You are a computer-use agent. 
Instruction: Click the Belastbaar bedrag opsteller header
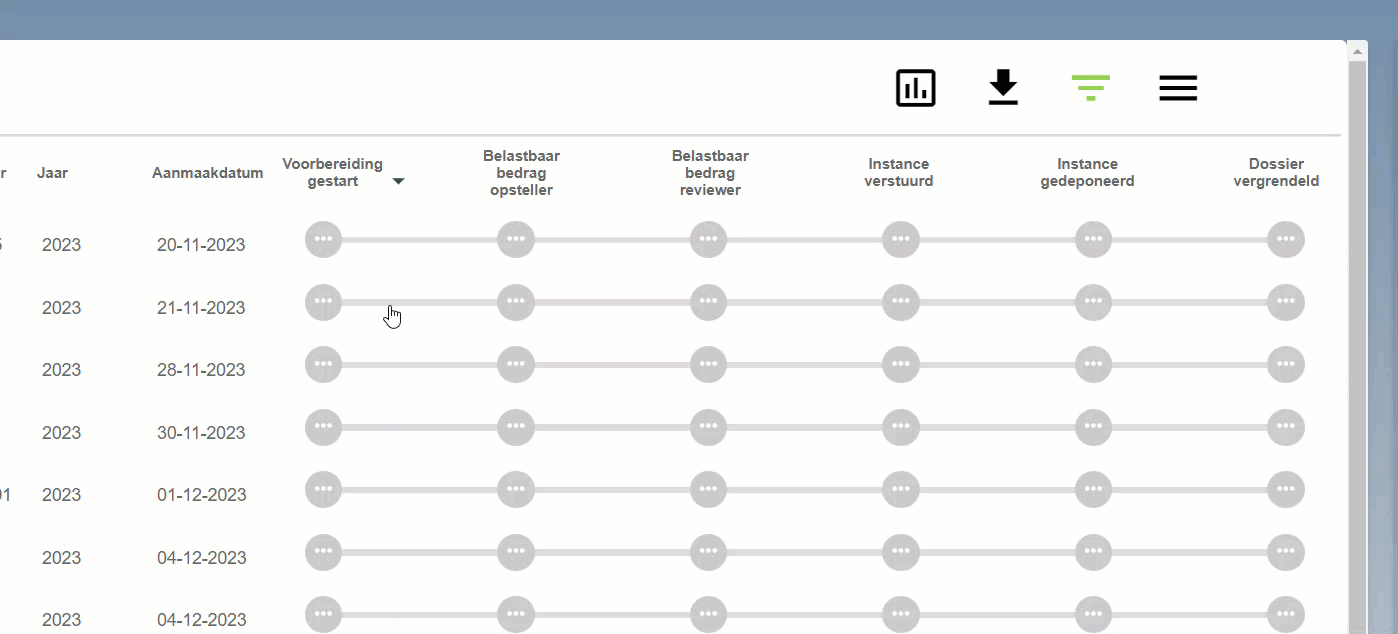click(521, 173)
